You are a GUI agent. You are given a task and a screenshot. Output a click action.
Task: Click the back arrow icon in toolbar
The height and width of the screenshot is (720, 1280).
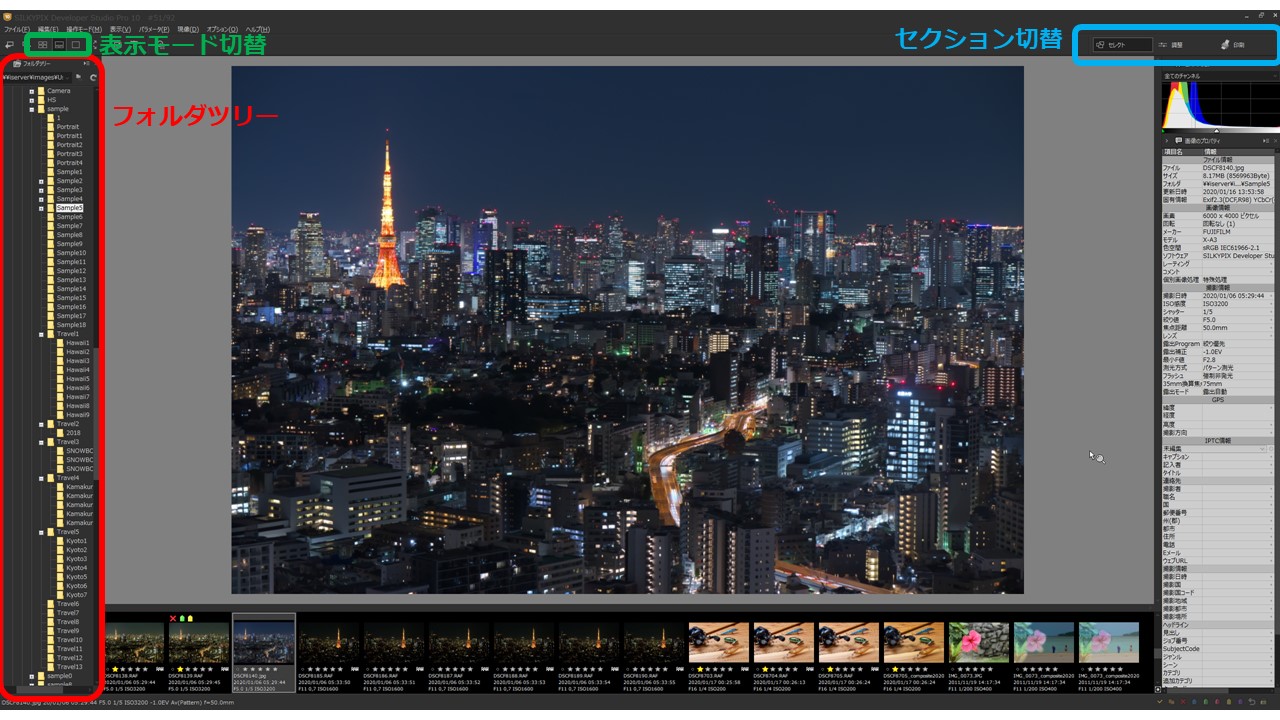tap(9, 45)
